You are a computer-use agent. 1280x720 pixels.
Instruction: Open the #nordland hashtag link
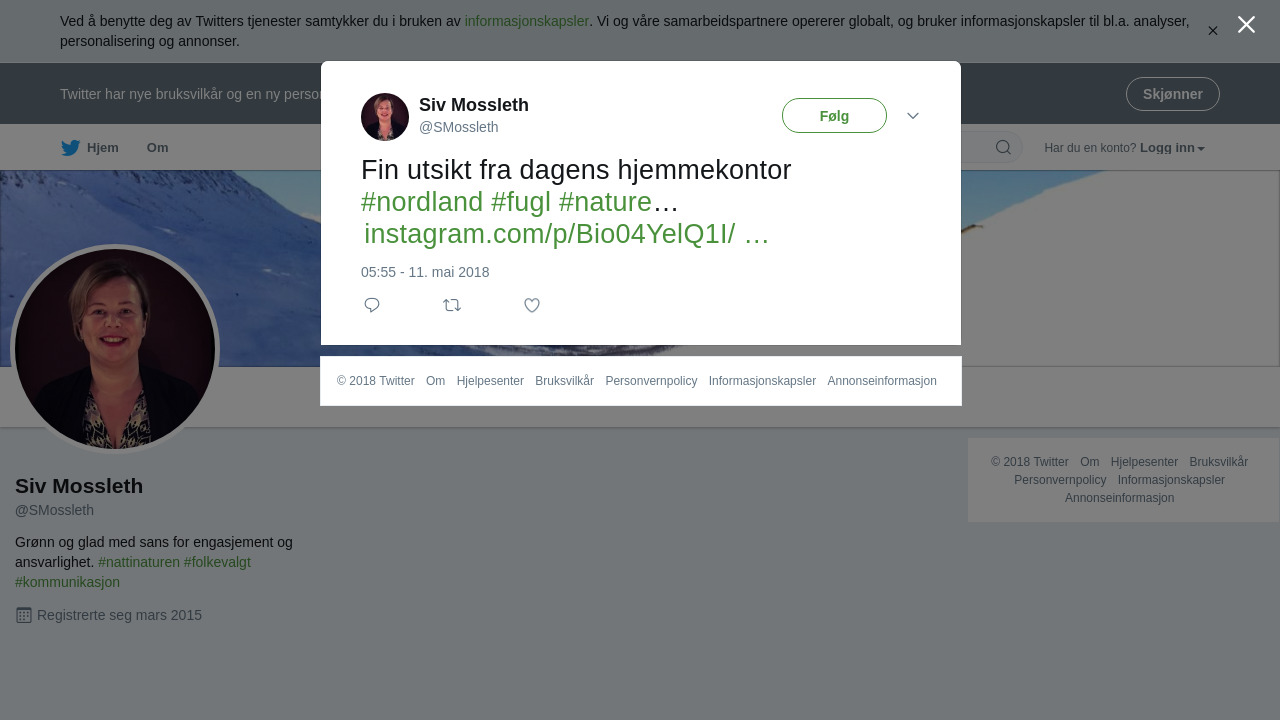pyautogui.click(x=422, y=202)
